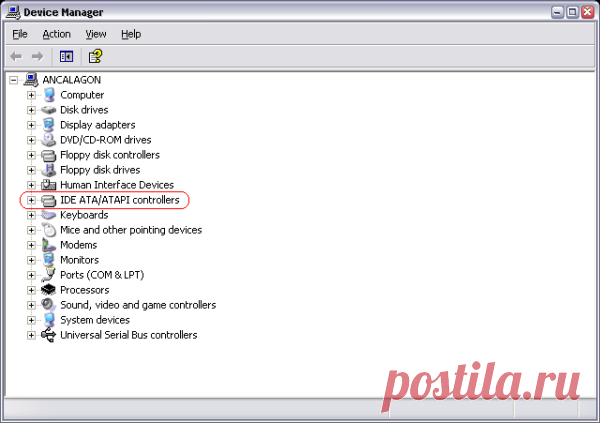Select the Ports (COM & LPT) label
The image size is (600, 423).
pos(102,275)
